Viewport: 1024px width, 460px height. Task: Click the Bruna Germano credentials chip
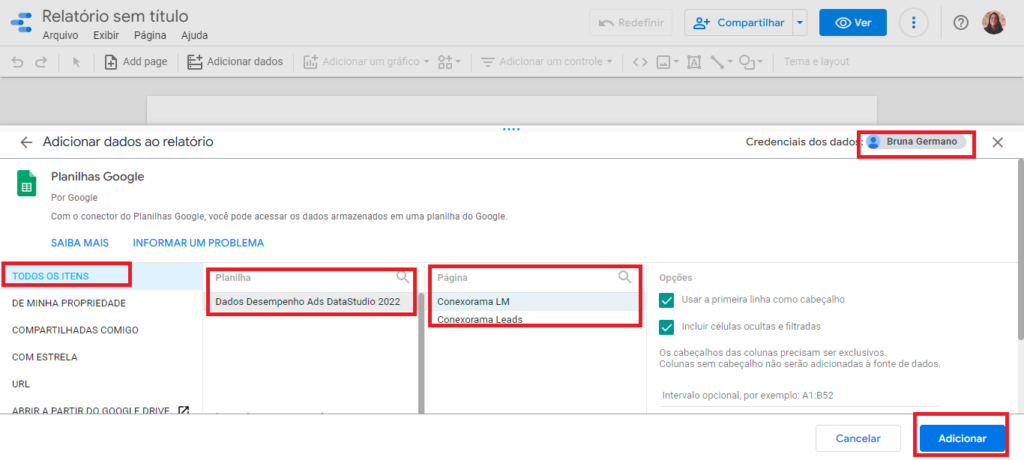tap(916, 142)
